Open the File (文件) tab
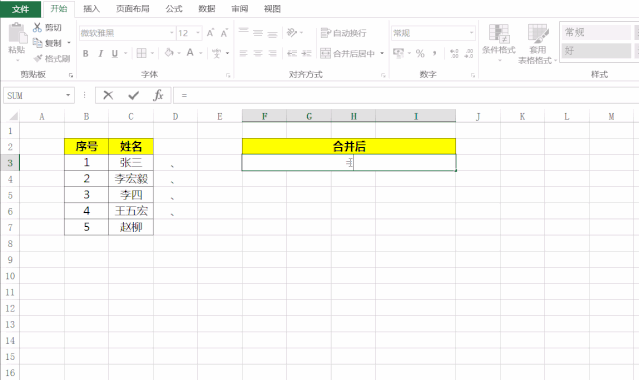This screenshot has height=380, width=639. pos(20,9)
